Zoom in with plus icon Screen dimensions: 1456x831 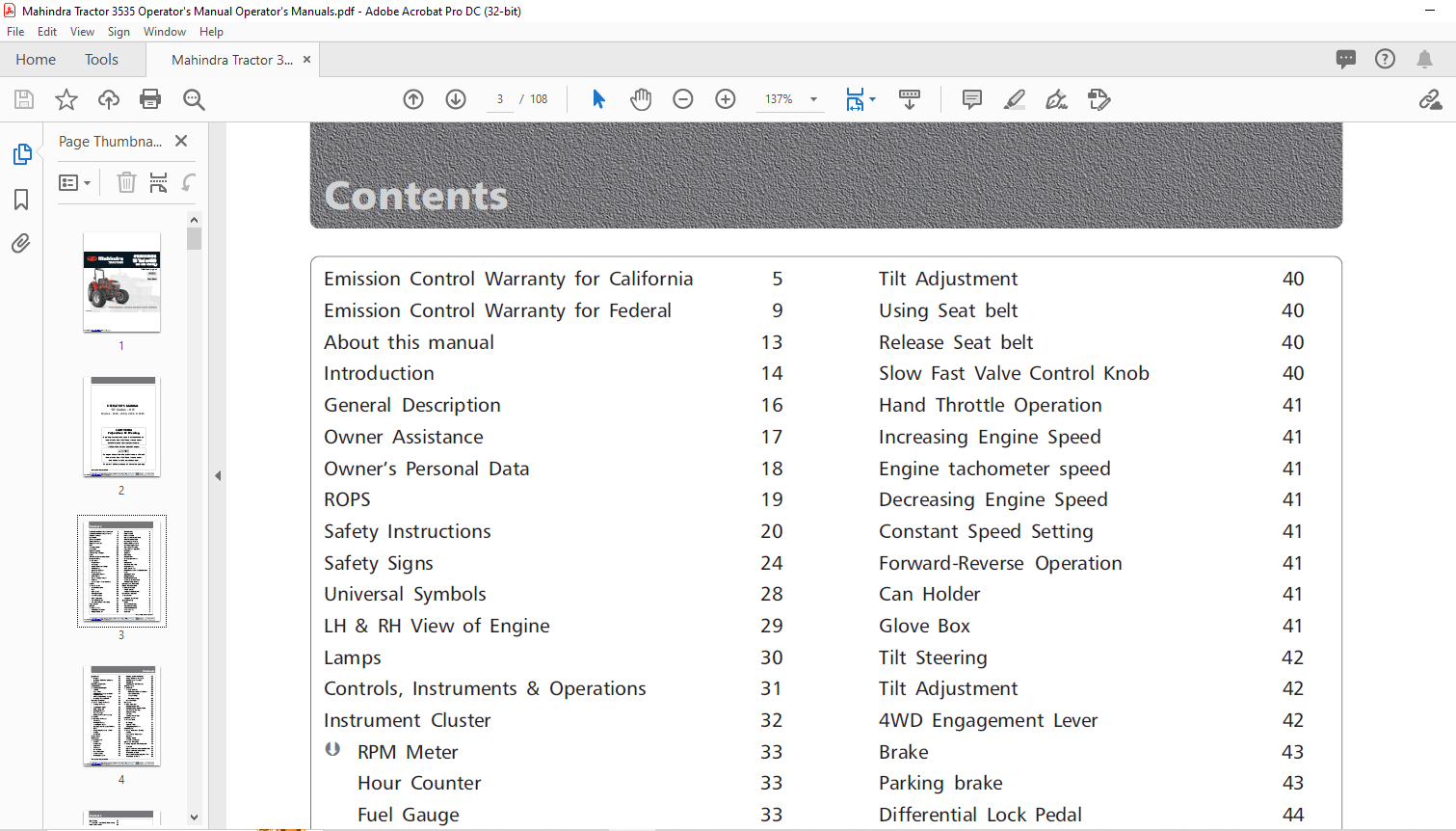pyautogui.click(x=726, y=99)
